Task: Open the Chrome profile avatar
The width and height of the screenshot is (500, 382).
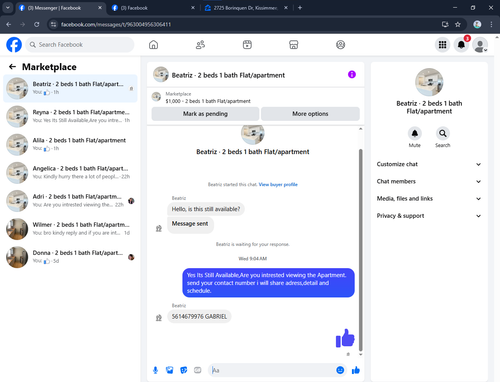Action: (x=477, y=24)
